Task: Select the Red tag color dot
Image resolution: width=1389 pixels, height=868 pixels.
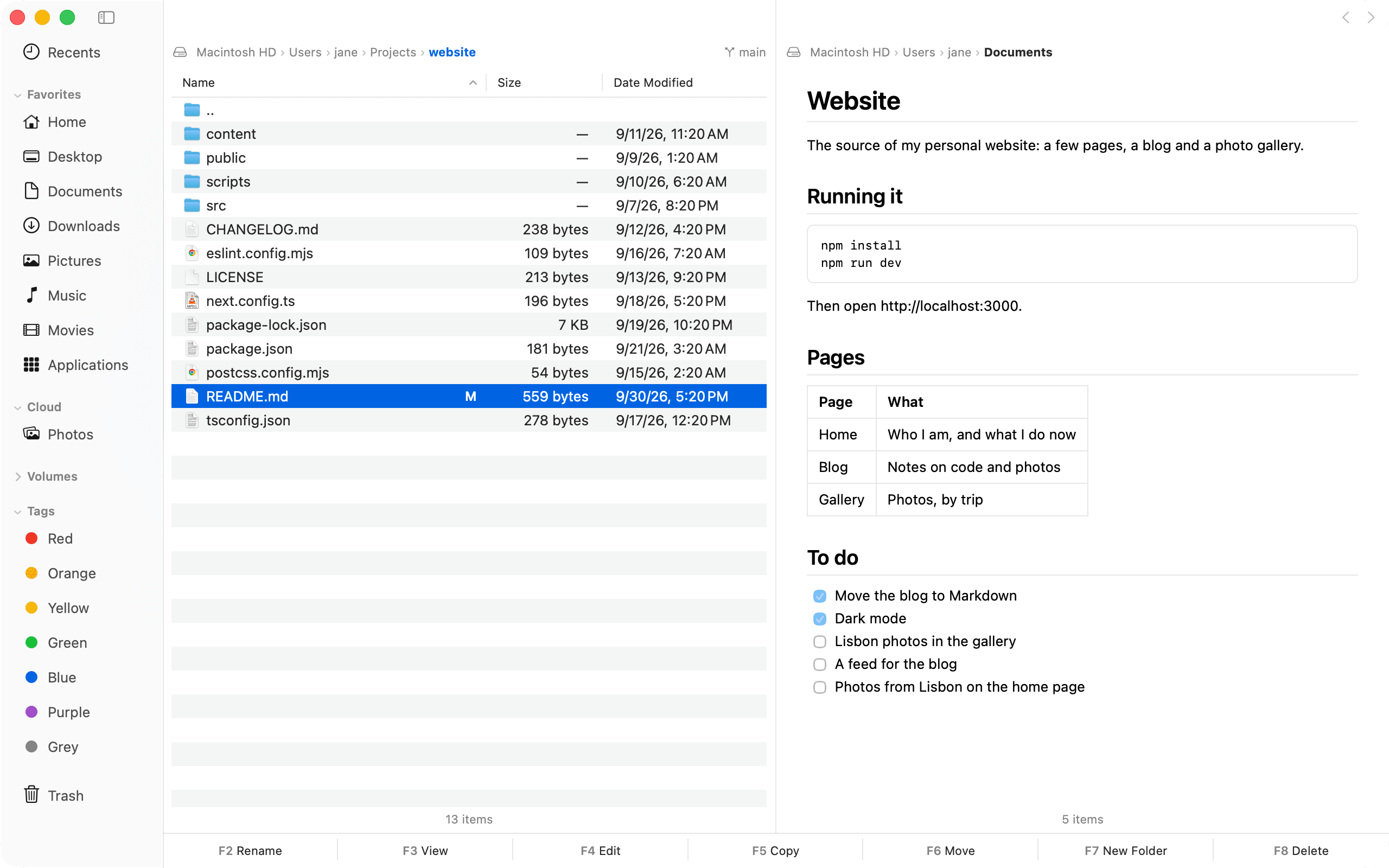Action: [31, 538]
